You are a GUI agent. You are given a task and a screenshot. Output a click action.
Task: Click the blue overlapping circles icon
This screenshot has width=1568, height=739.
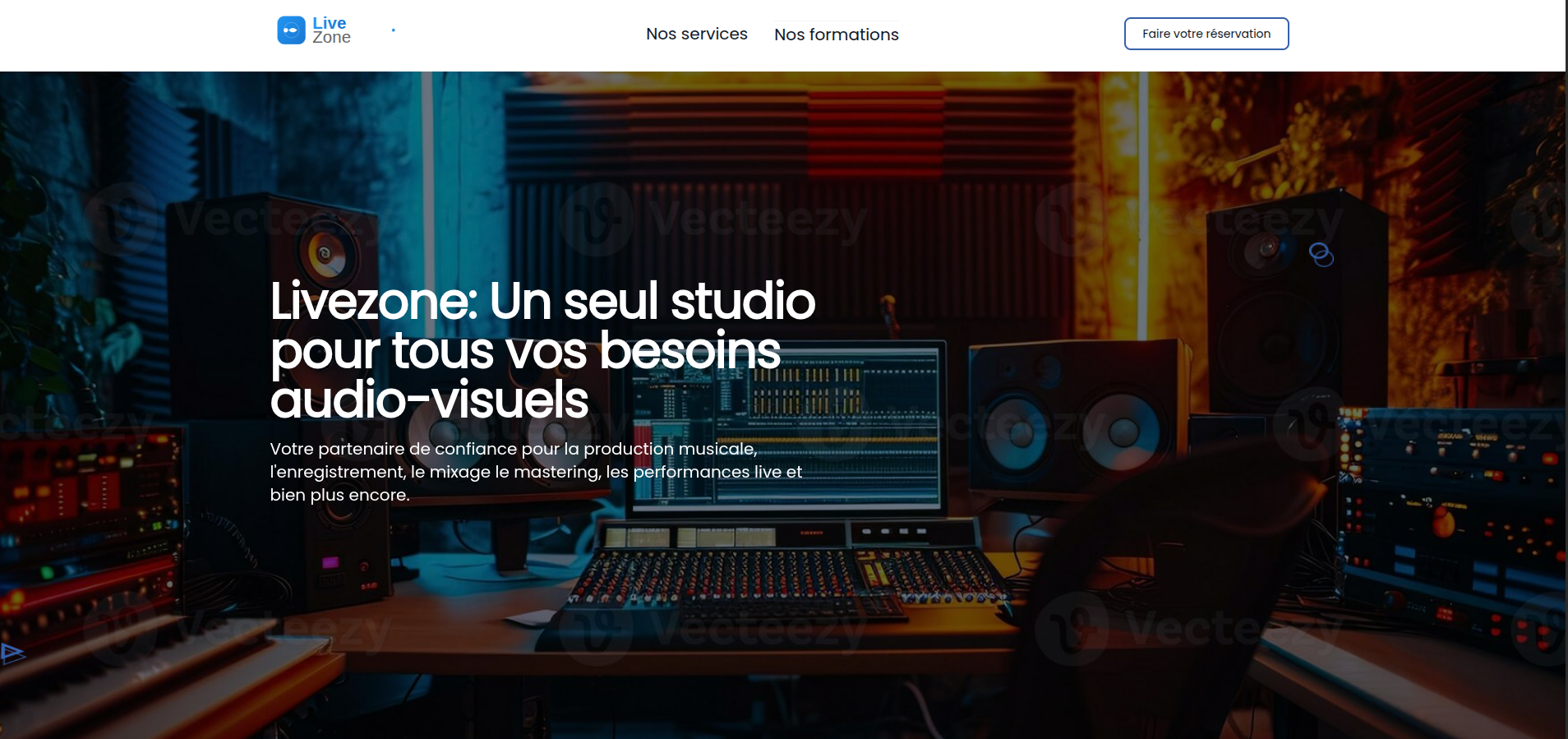pos(1321,255)
